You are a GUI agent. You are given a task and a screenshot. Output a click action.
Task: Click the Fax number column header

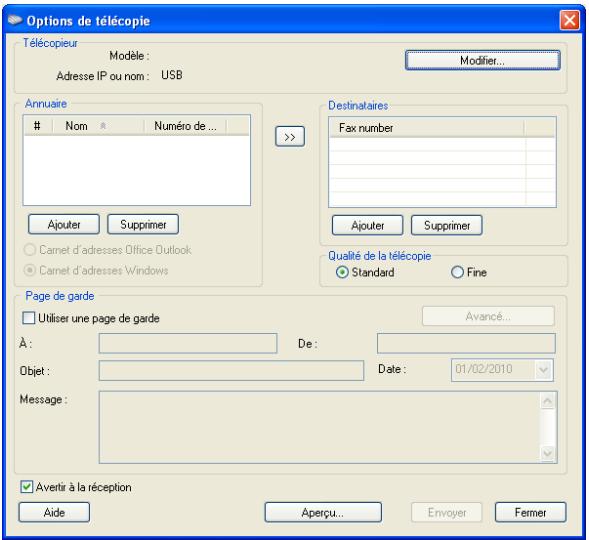coord(426,128)
